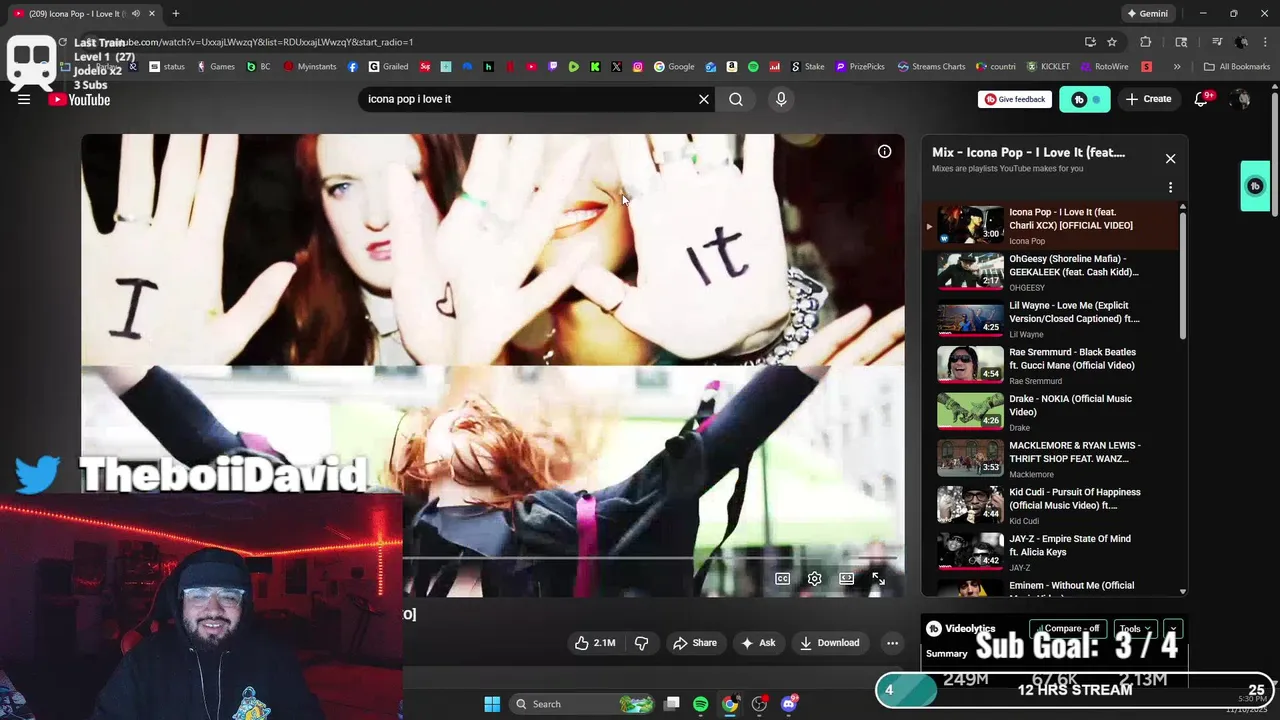Open YouTube notifications bell
The image size is (1280, 720).
click(1202, 99)
